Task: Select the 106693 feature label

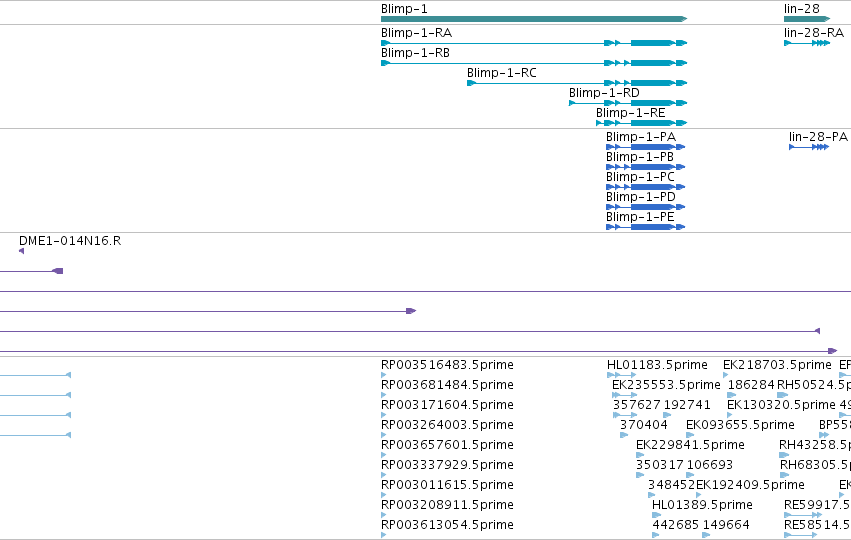Action: pyautogui.click(x=709, y=465)
